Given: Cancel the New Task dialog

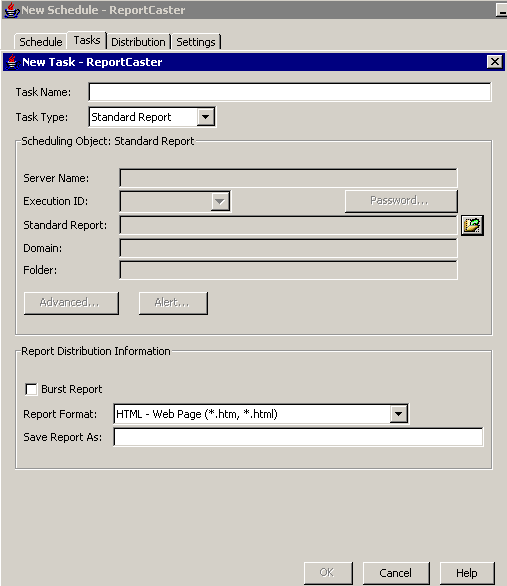Looking at the screenshot, I should (x=396, y=573).
